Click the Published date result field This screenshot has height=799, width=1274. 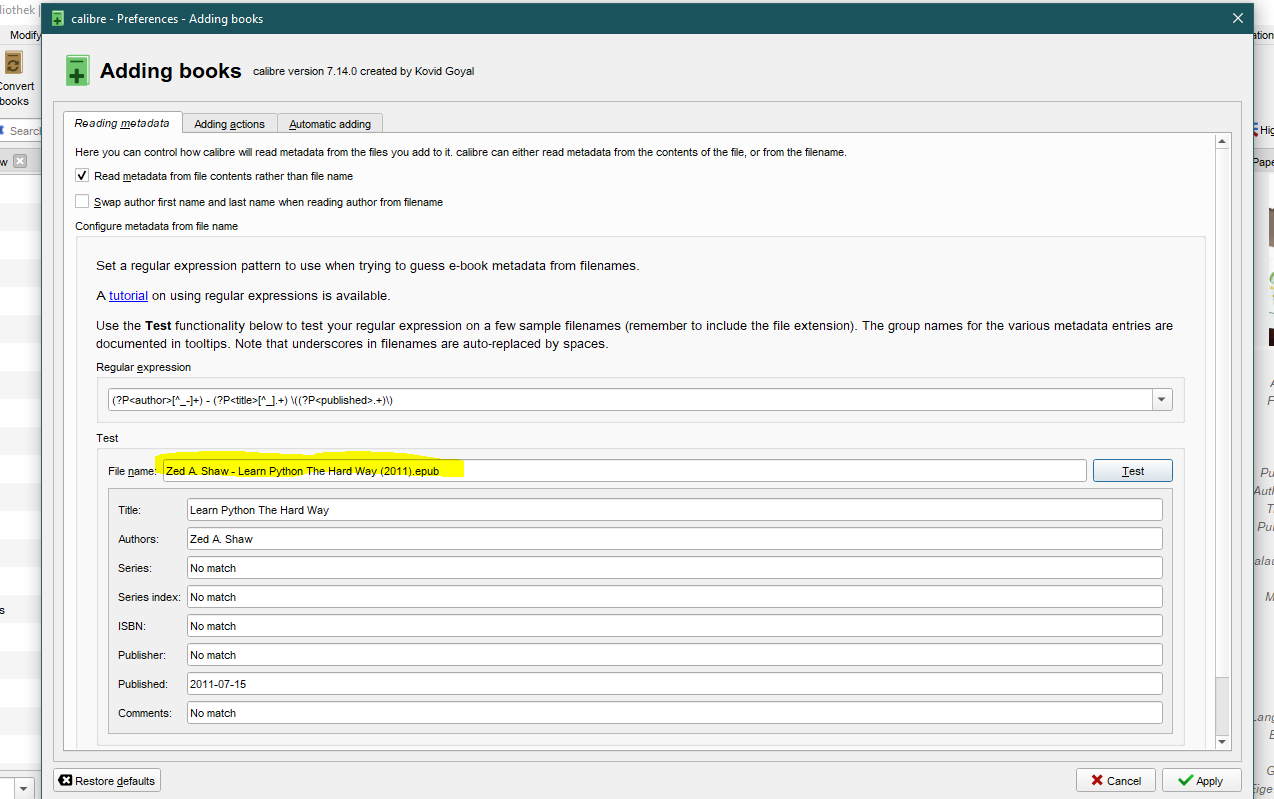point(674,684)
